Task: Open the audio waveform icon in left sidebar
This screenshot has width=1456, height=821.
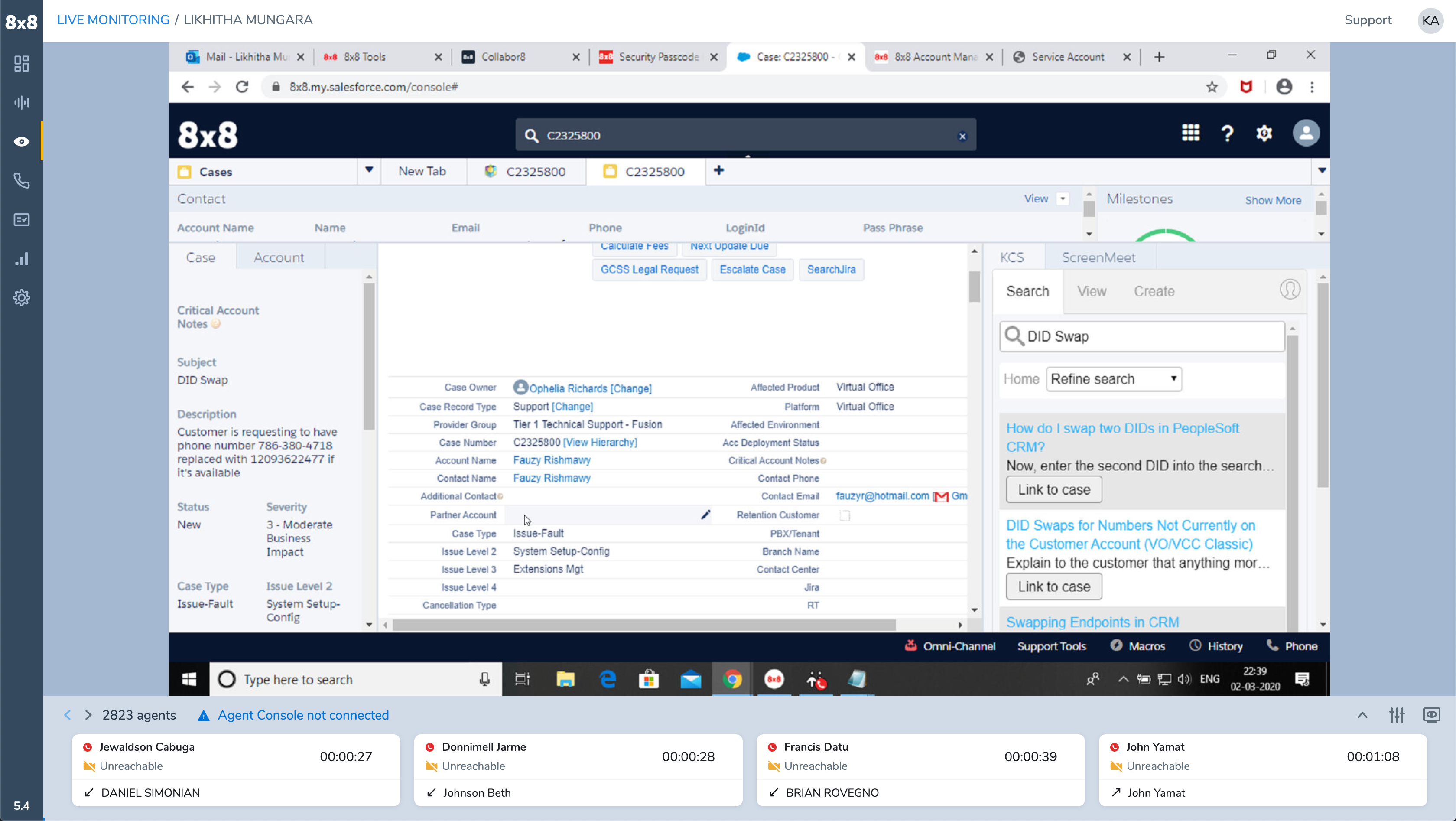Action: pyautogui.click(x=22, y=102)
